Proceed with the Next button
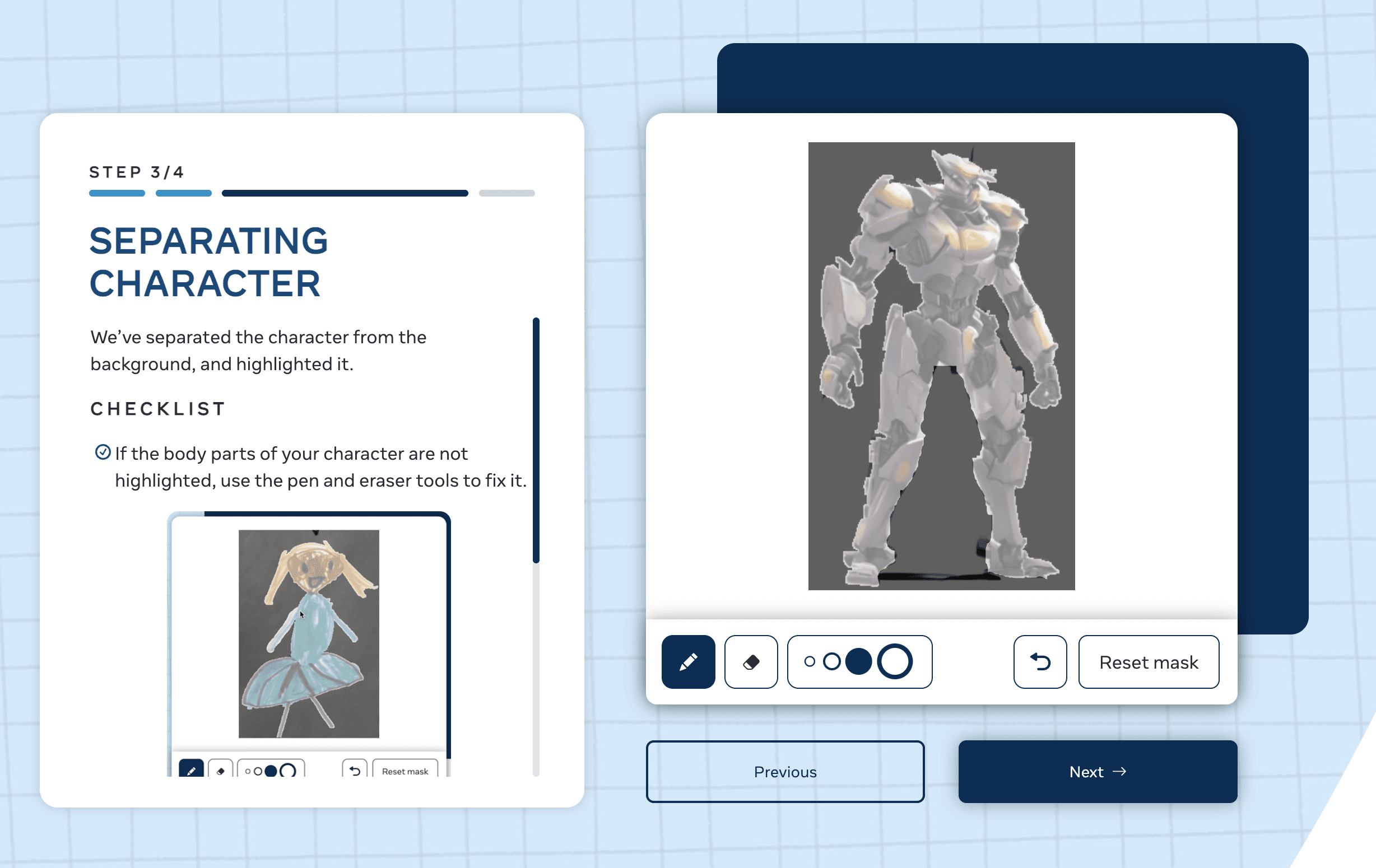 pos(1097,772)
